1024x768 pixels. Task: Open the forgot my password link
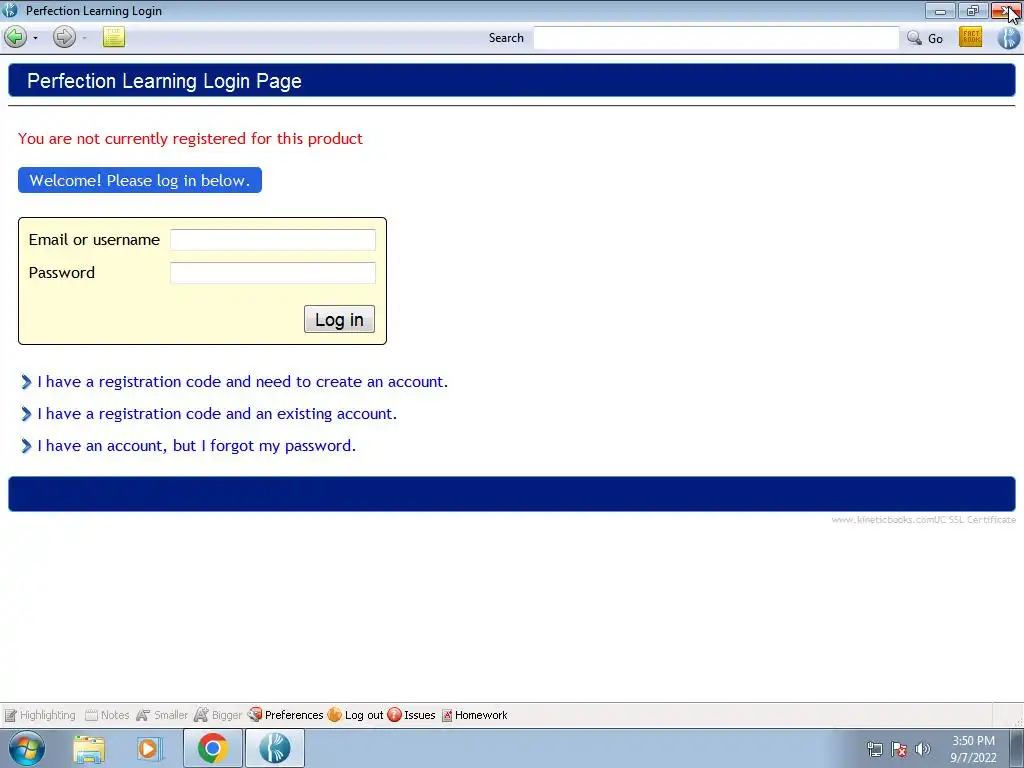(197, 445)
